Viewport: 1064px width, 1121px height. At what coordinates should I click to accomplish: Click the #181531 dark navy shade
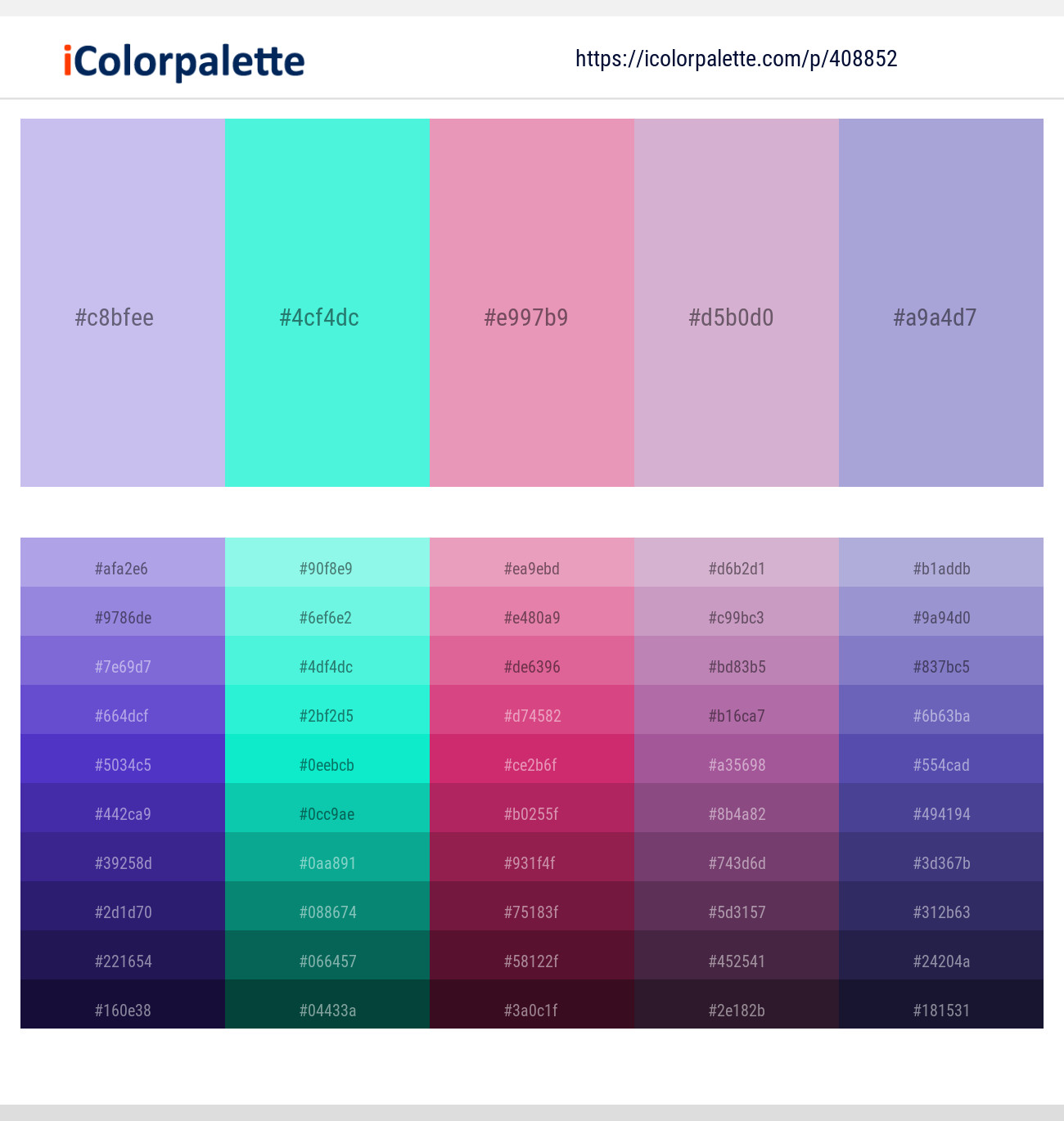pos(940,1011)
